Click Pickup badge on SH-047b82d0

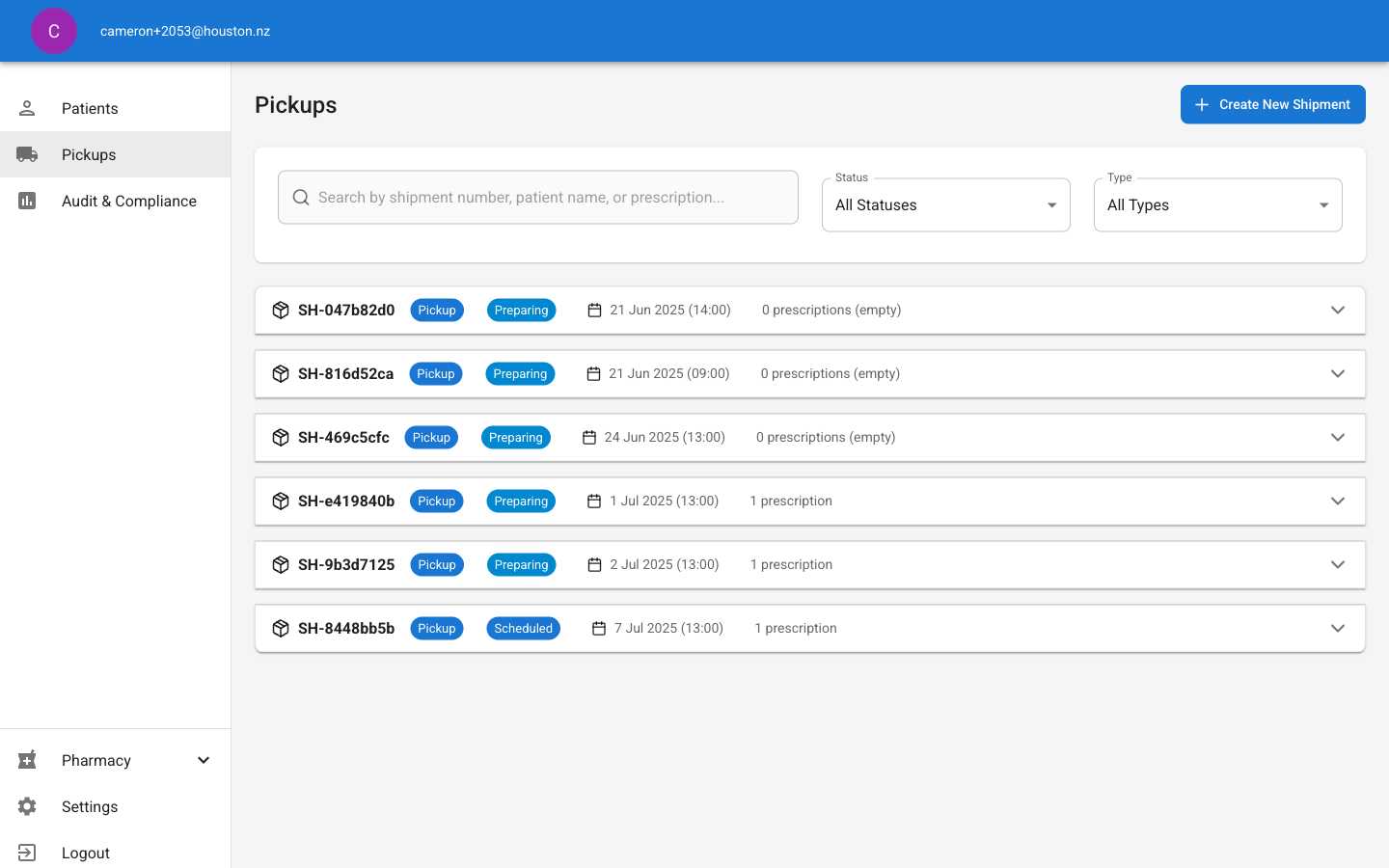(437, 310)
